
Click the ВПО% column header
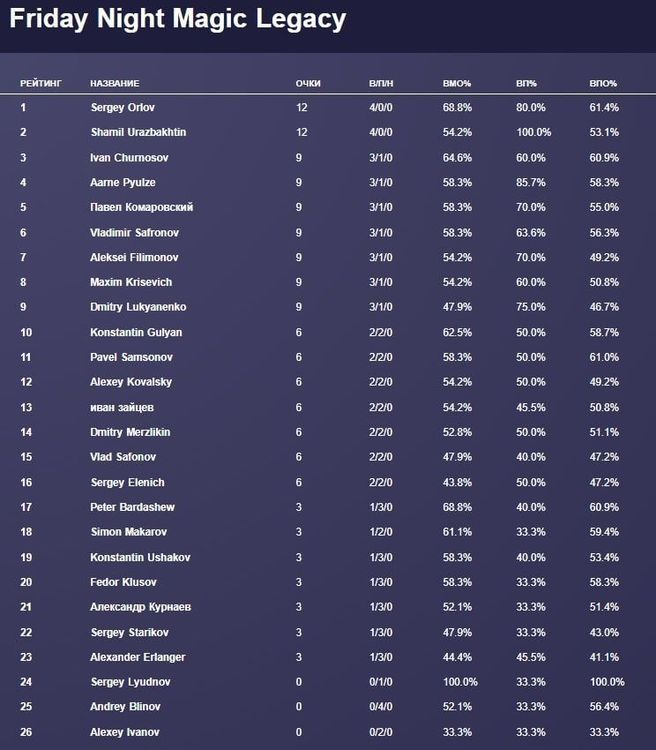tap(603, 83)
